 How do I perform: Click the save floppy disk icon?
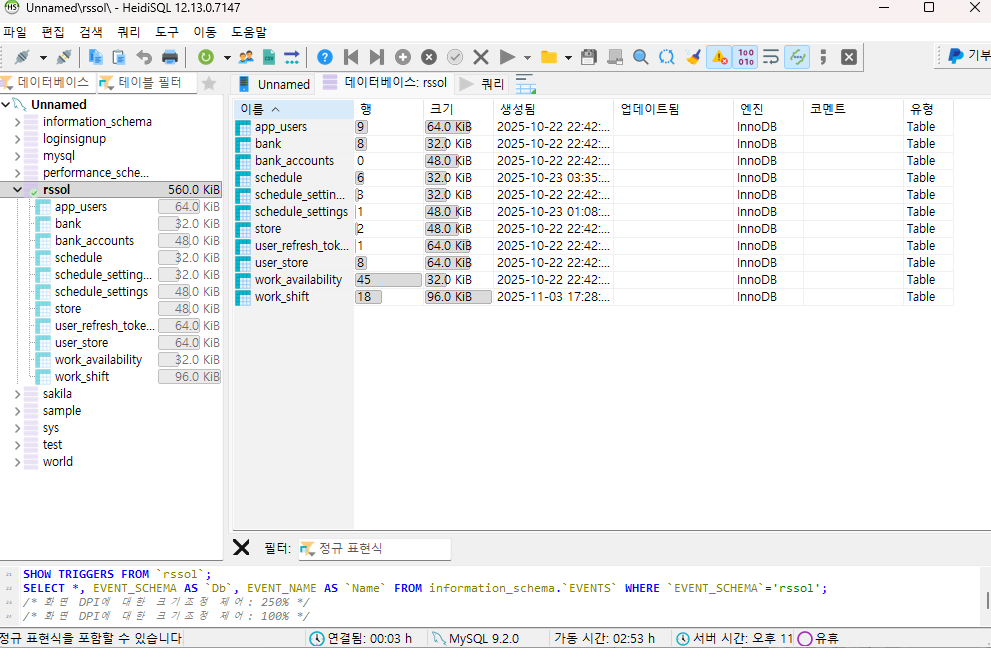(x=589, y=57)
